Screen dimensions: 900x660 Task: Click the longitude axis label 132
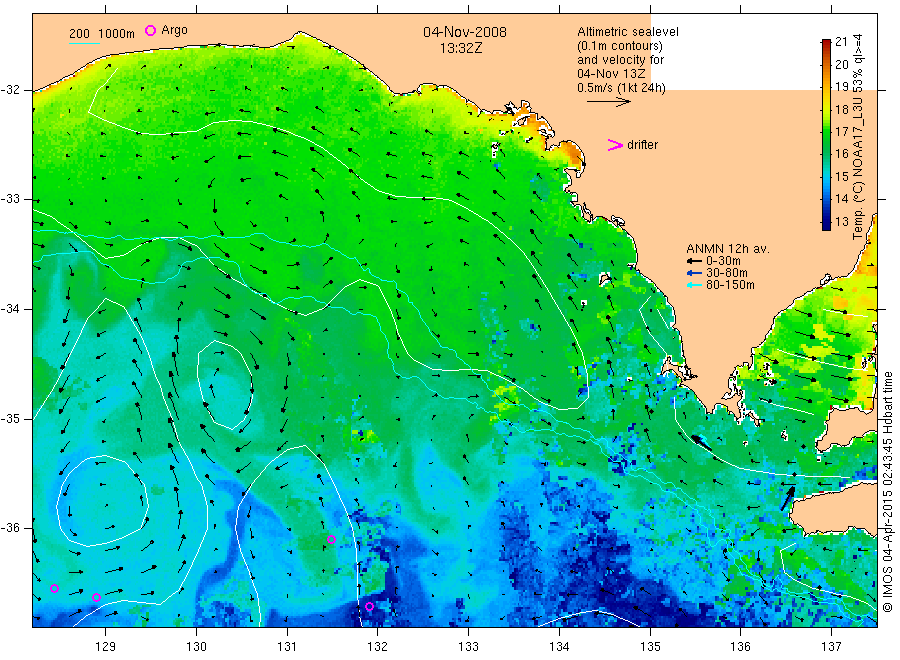378,647
